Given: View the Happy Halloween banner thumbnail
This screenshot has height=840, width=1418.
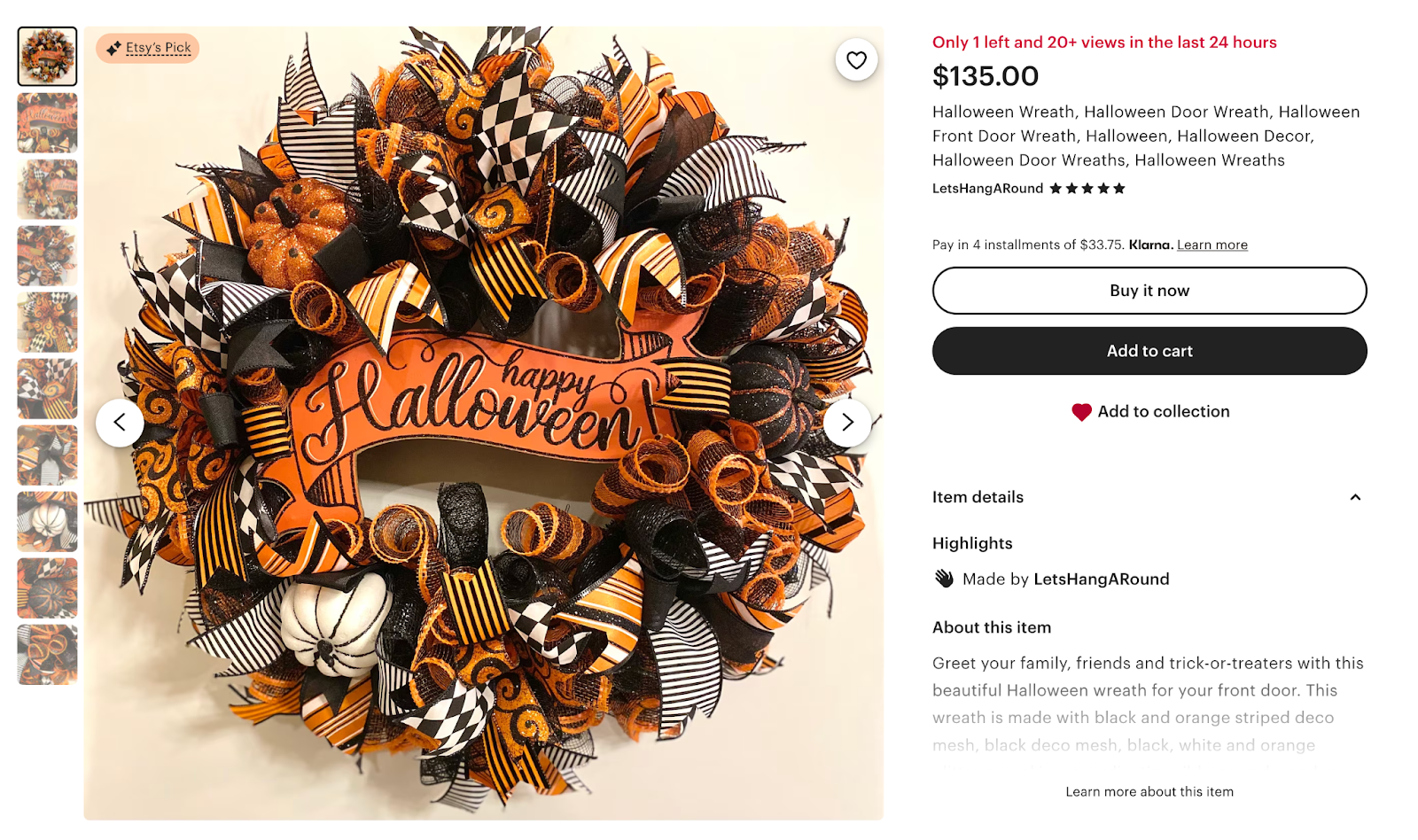Looking at the screenshot, I should coord(46,123).
